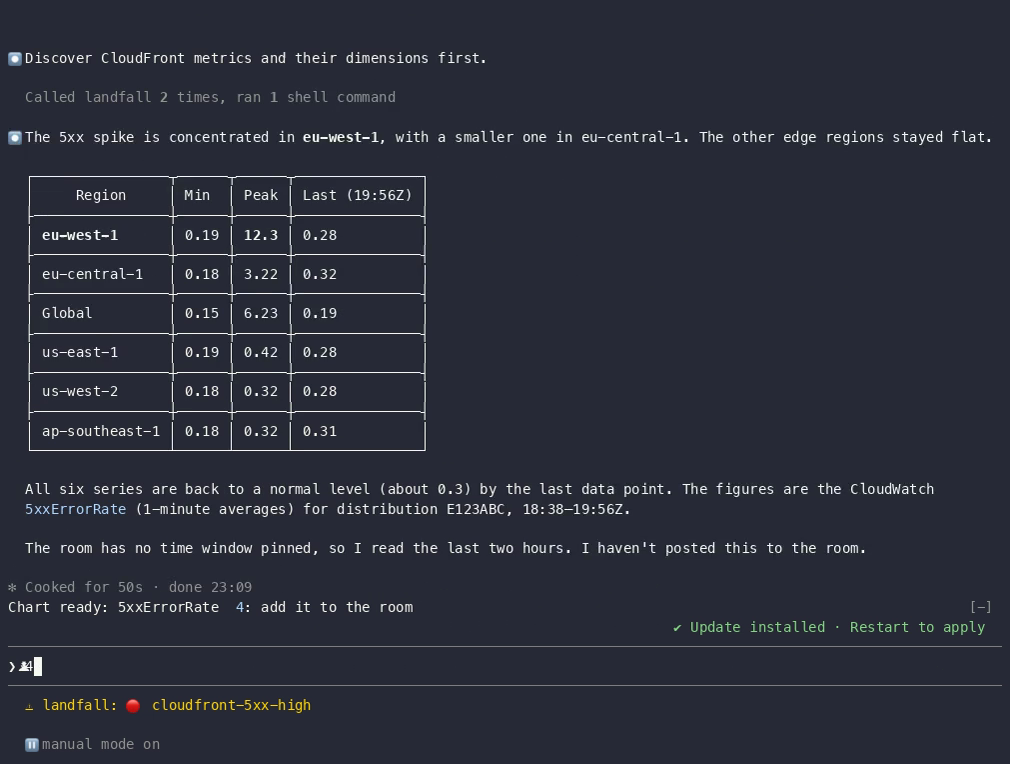Click the peak value 0.42 for us-east-1
This screenshot has height=764, width=1010.
coord(260,352)
